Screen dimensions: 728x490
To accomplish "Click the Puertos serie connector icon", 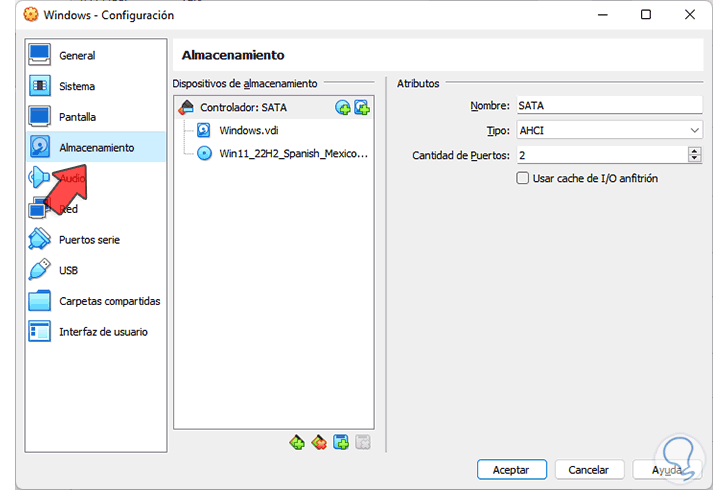I will pyautogui.click(x=39, y=239).
